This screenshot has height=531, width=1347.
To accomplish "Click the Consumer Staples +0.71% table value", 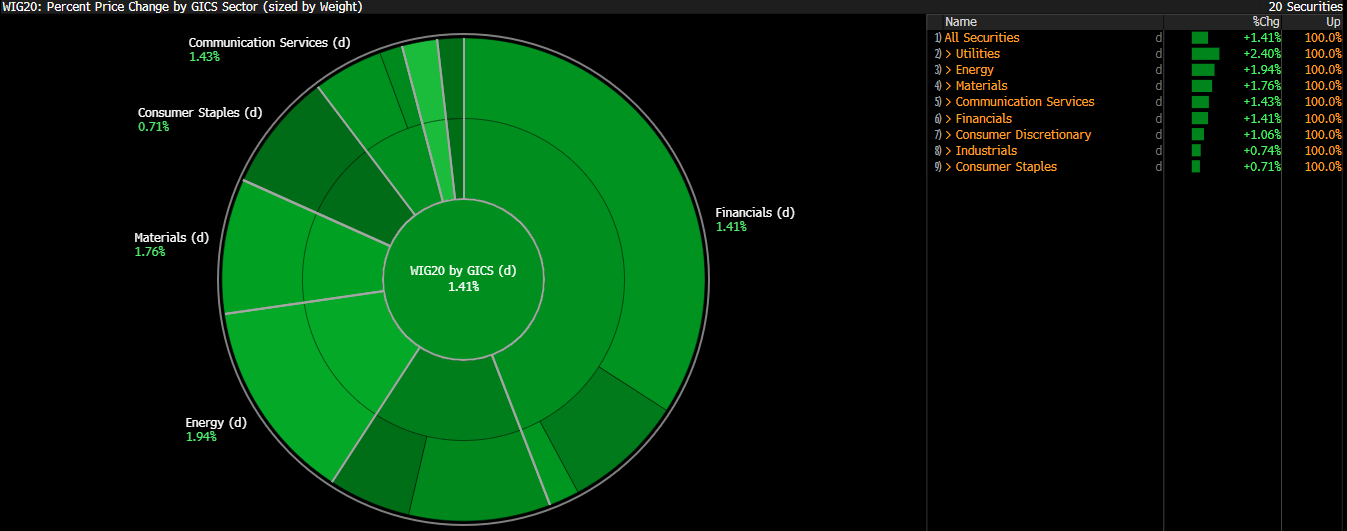I will coord(1262,167).
